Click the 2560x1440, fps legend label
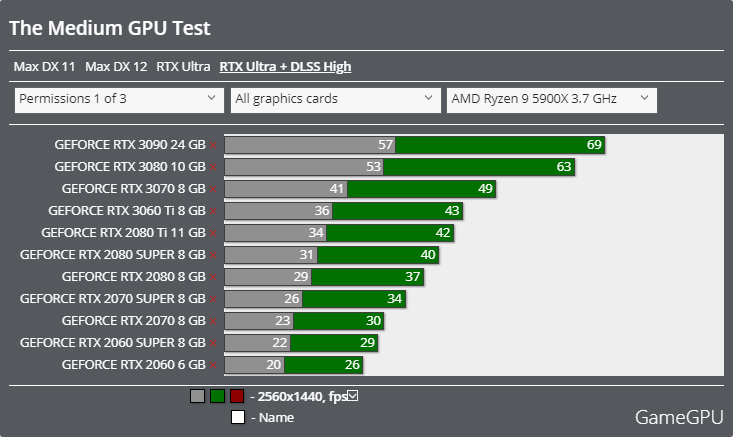The height and width of the screenshot is (437, 733). click(298, 396)
